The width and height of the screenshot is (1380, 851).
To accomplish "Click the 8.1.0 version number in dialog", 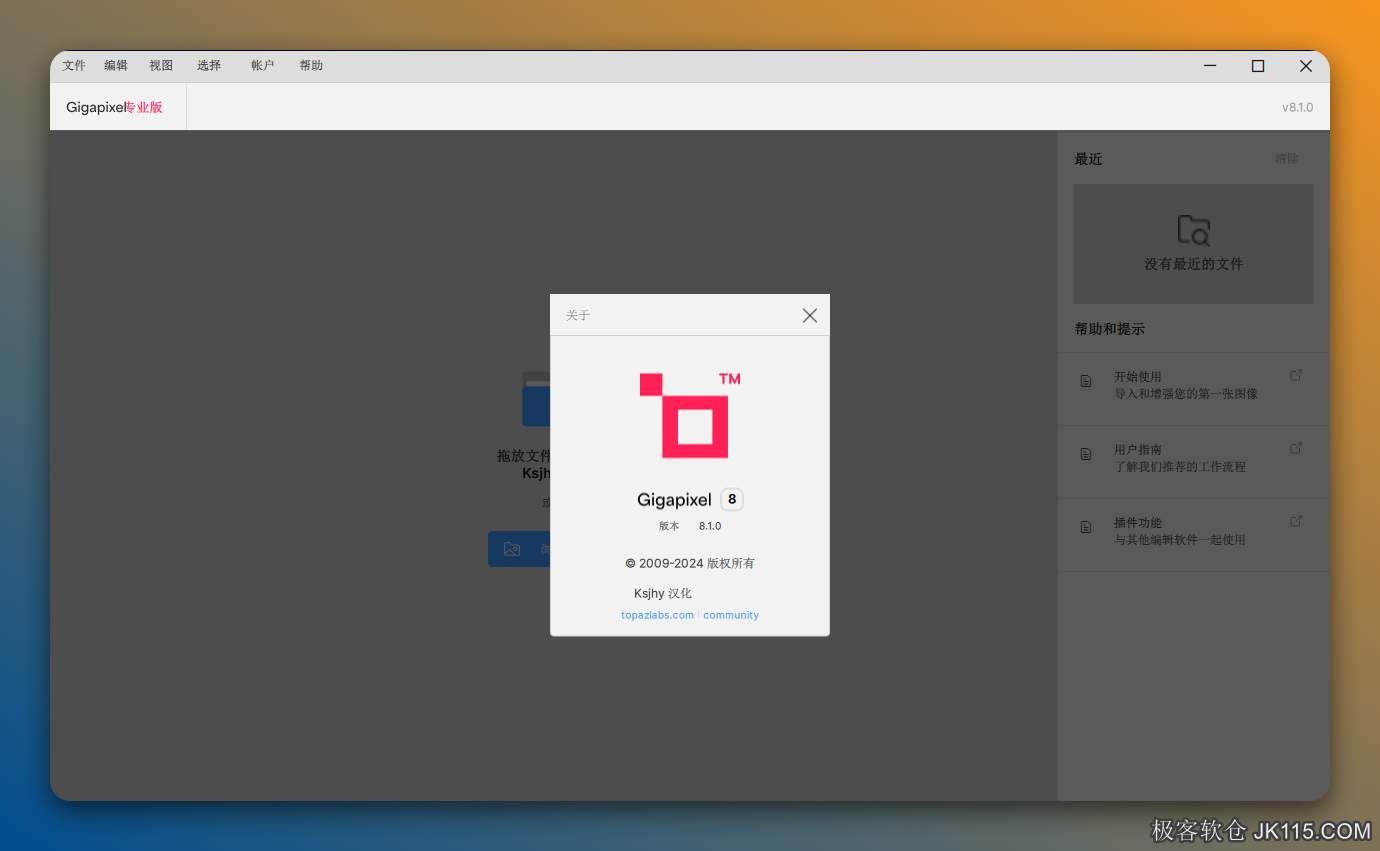I will (710, 526).
